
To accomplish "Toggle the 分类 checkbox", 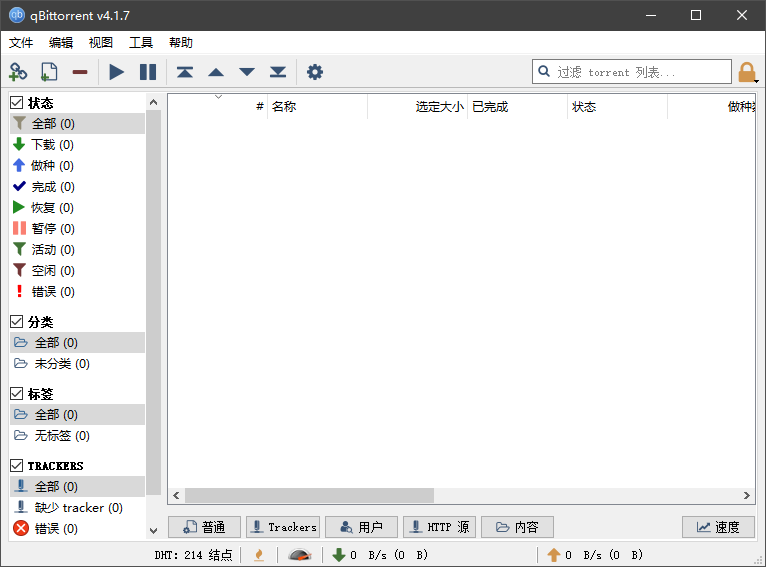I will [17, 322].
